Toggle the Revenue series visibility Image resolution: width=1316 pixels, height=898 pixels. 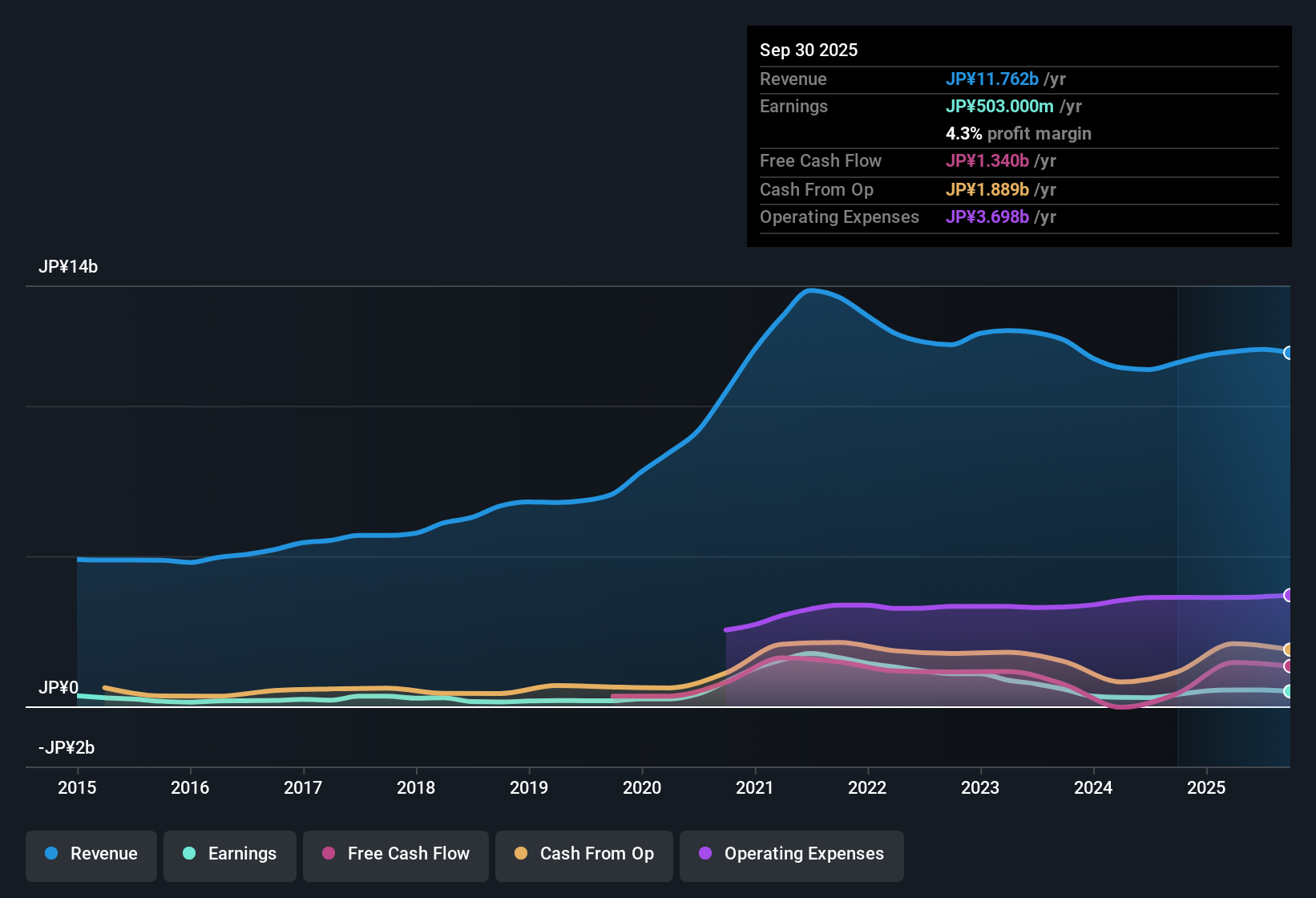[x=91, y=854]
